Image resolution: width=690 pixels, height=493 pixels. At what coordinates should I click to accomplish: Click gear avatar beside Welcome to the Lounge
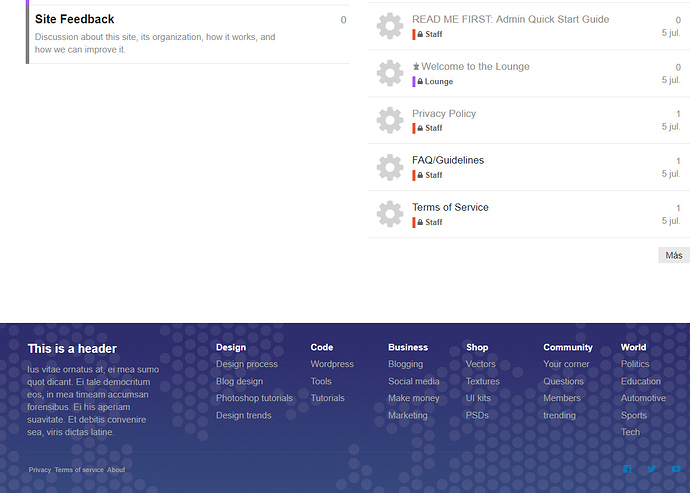coord(390,73)
